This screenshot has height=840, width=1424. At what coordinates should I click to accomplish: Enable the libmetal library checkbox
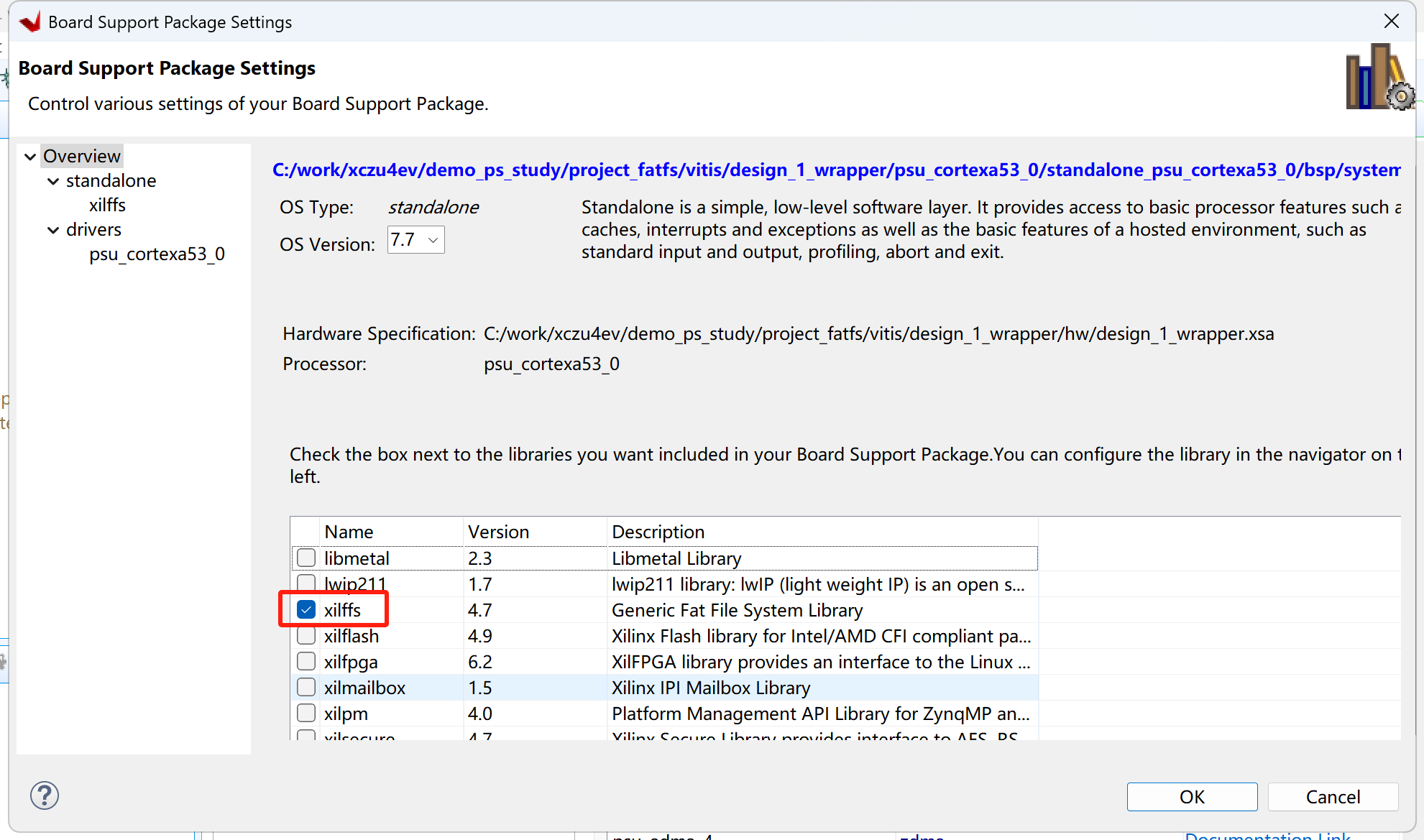tap(306, 558)
